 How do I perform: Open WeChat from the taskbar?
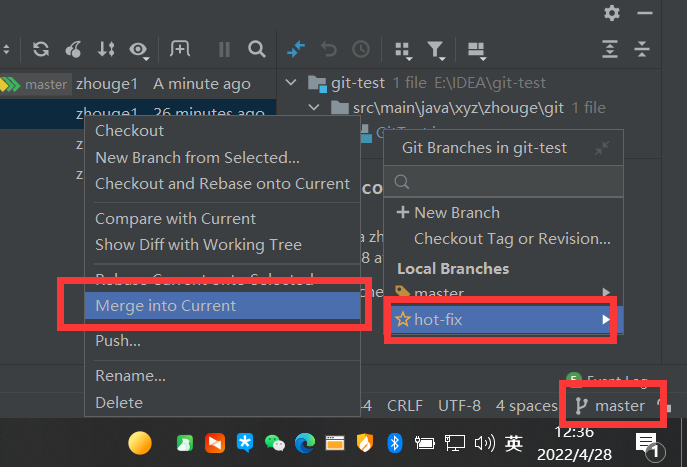click(275, 443)
